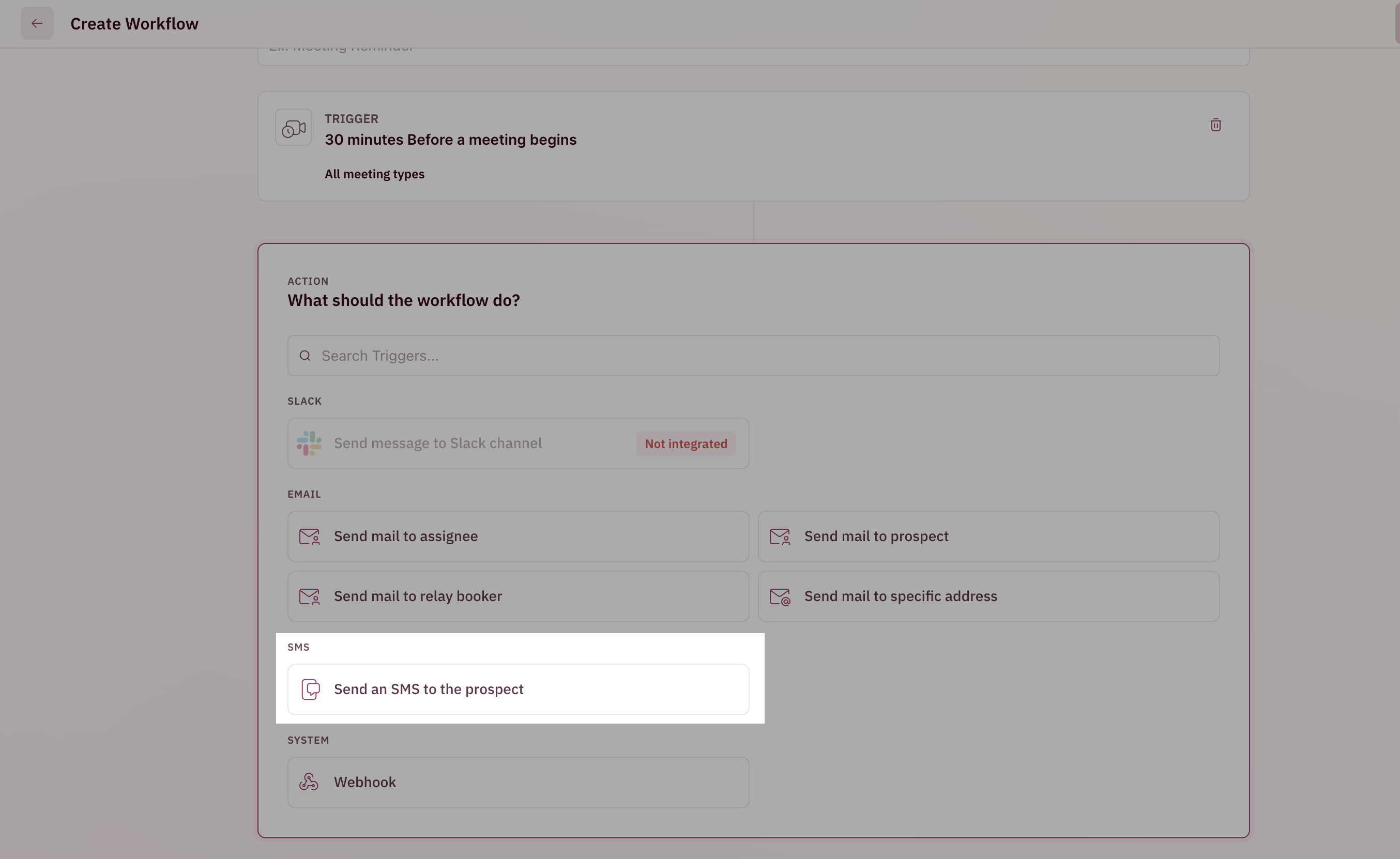Screen dimensions: 1400x859
Task: Click the Slack logo icon
Action: [309, 443]
